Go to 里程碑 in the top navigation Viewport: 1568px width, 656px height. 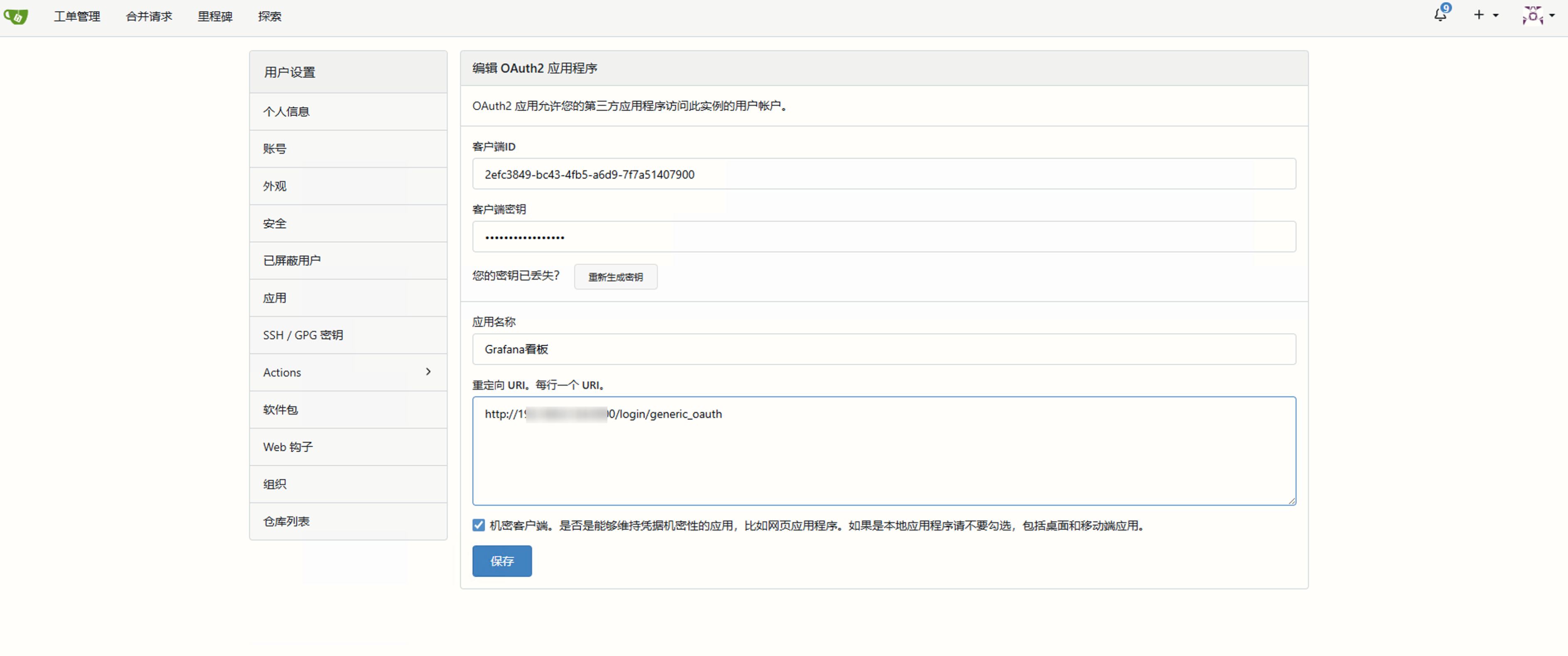[215, 17]
